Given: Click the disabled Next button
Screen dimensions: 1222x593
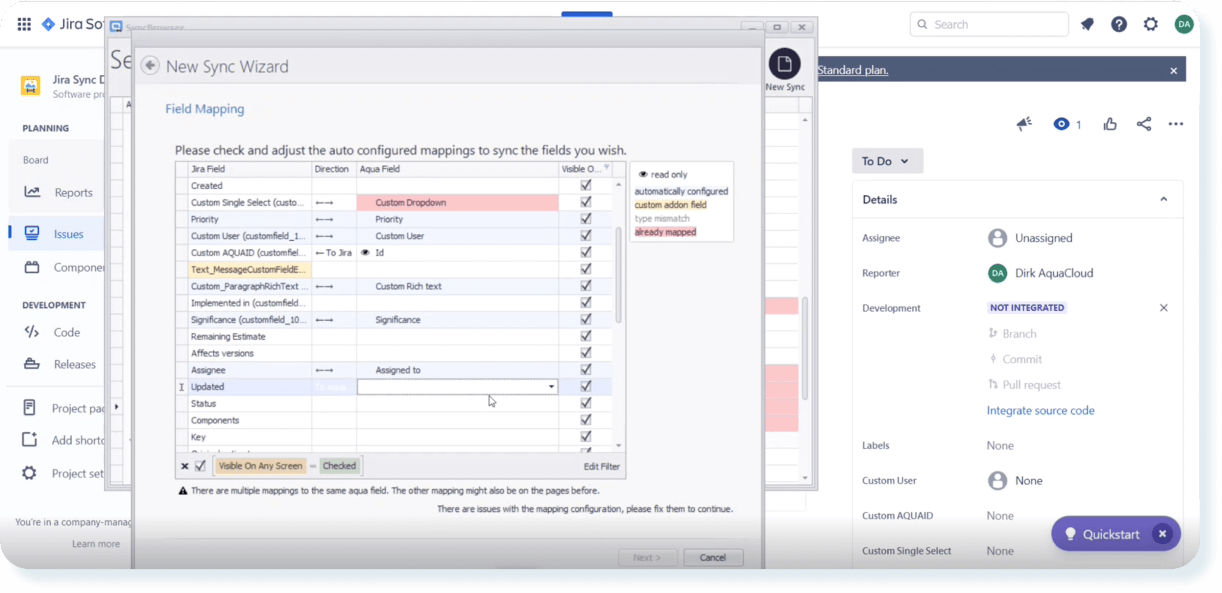Looking at the screenshot, I should (647, 557).
